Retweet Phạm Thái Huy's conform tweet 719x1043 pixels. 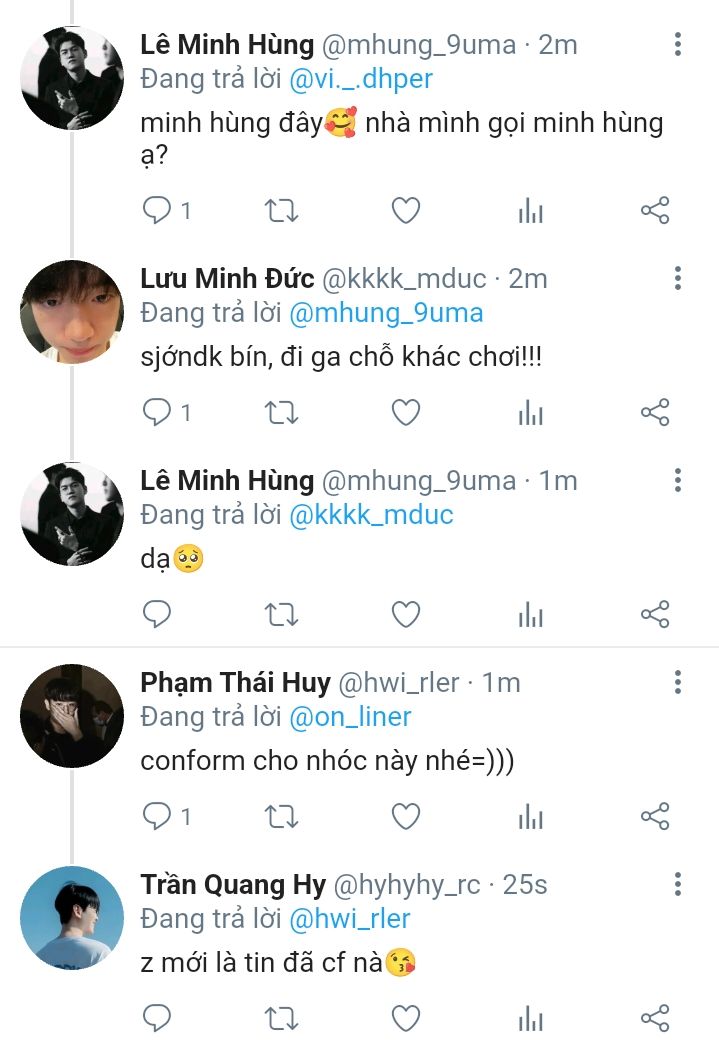pyautogui.click(x=280, y=816)
